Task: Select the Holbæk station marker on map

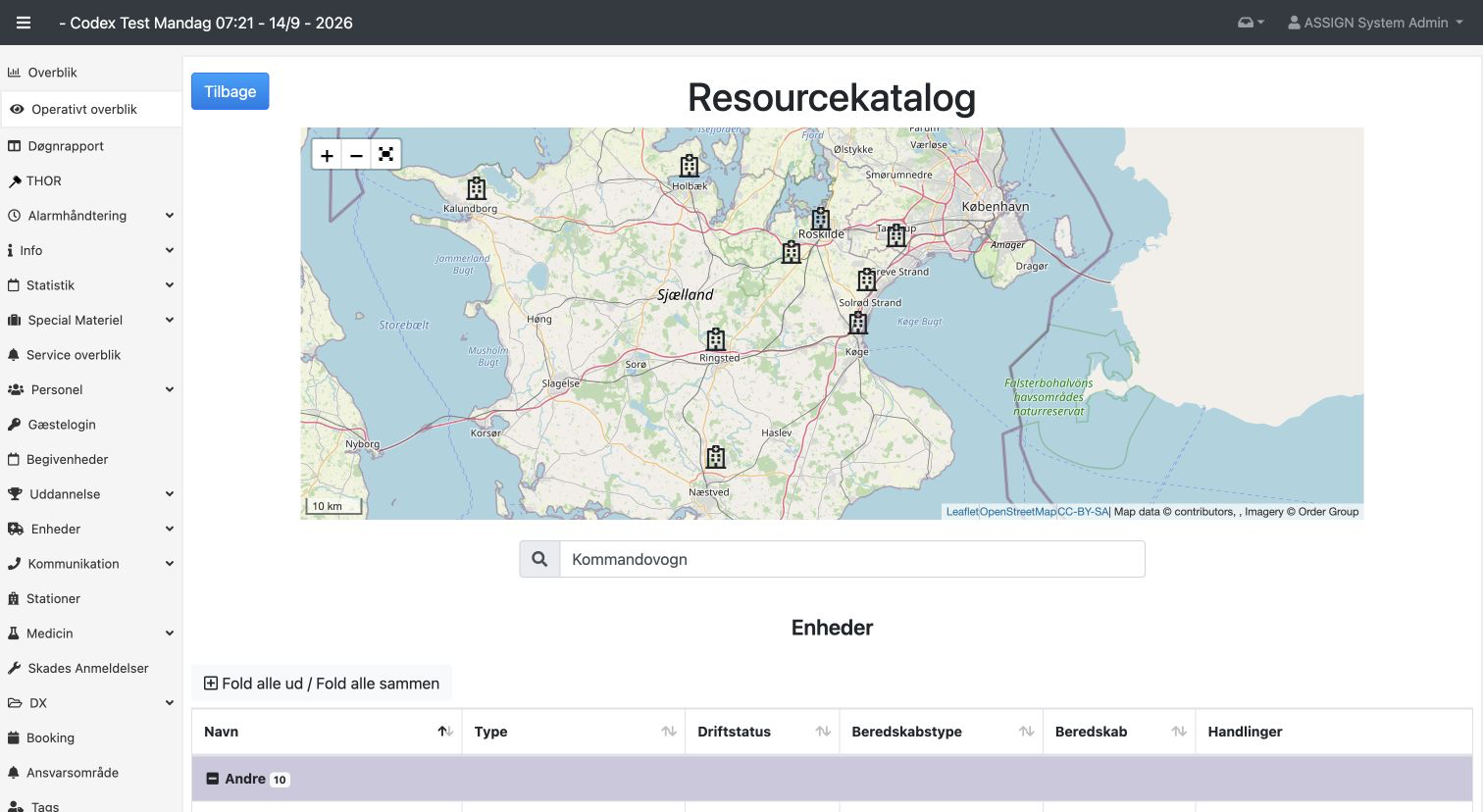Action: tap(690, 166)
